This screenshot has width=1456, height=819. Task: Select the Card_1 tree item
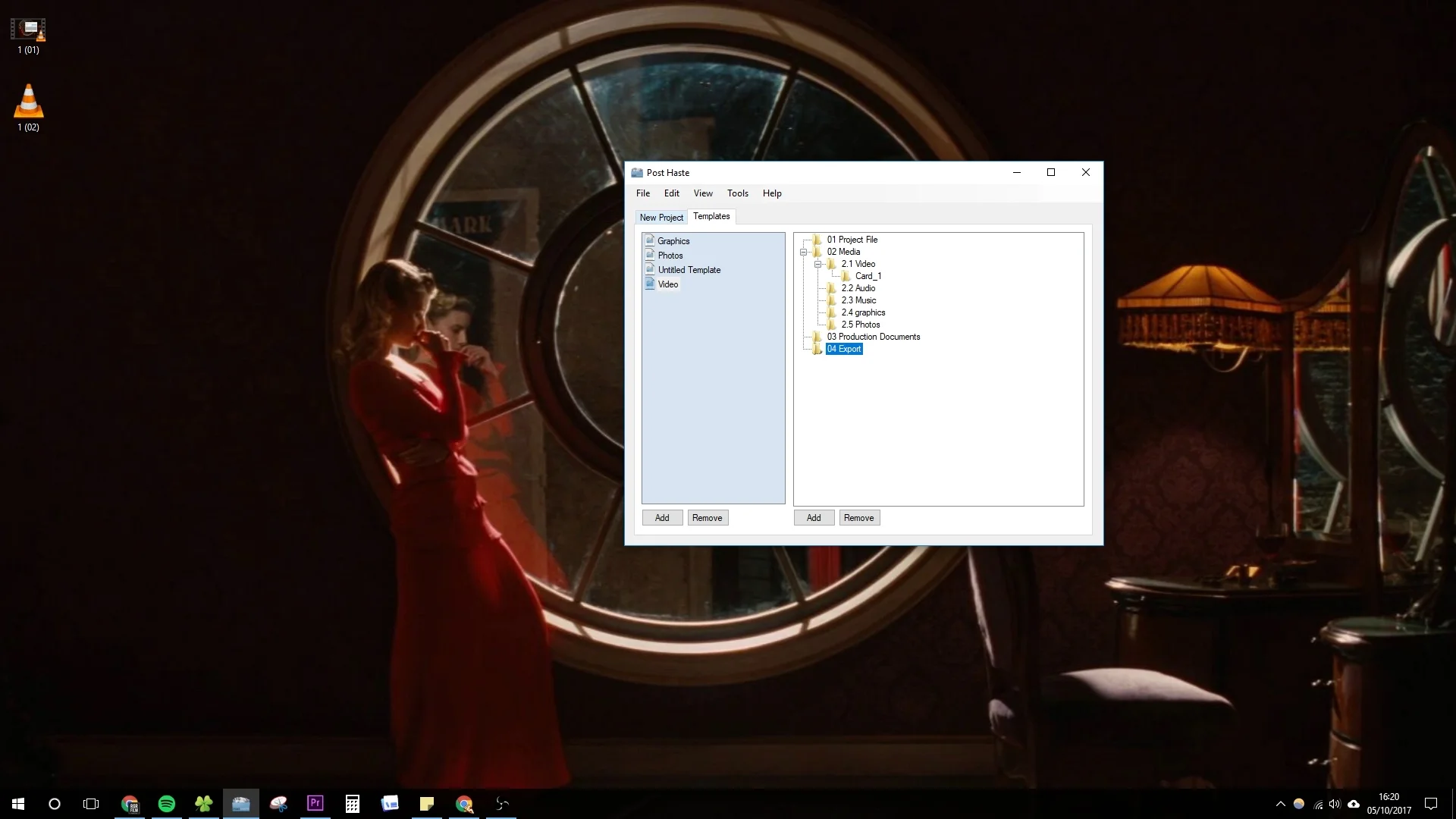point(868,276)
